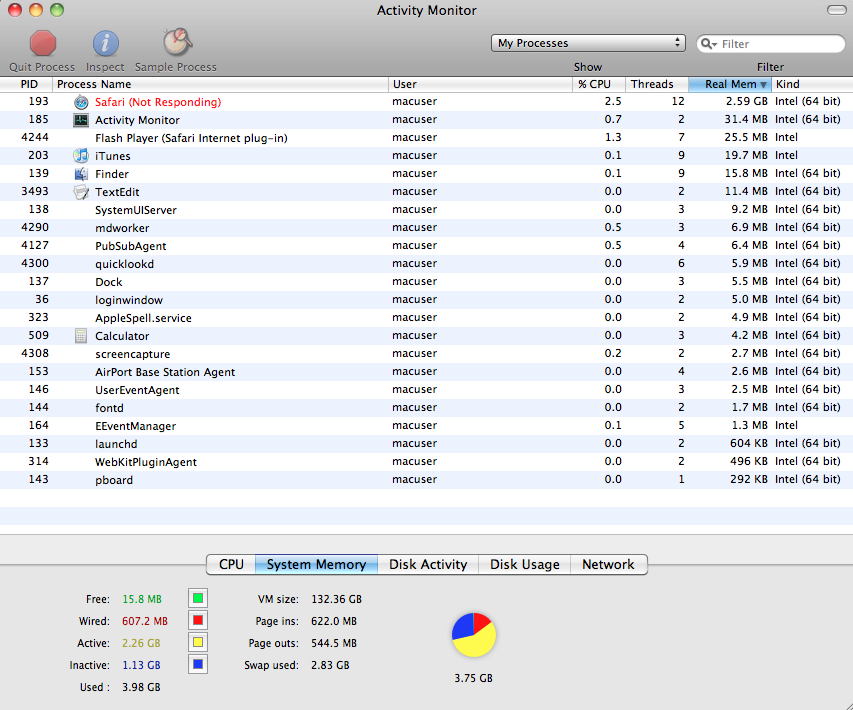Screen dimensions: 853x710
Task: Select Safari (Not Responding) process name
Action: coord(158,102)
